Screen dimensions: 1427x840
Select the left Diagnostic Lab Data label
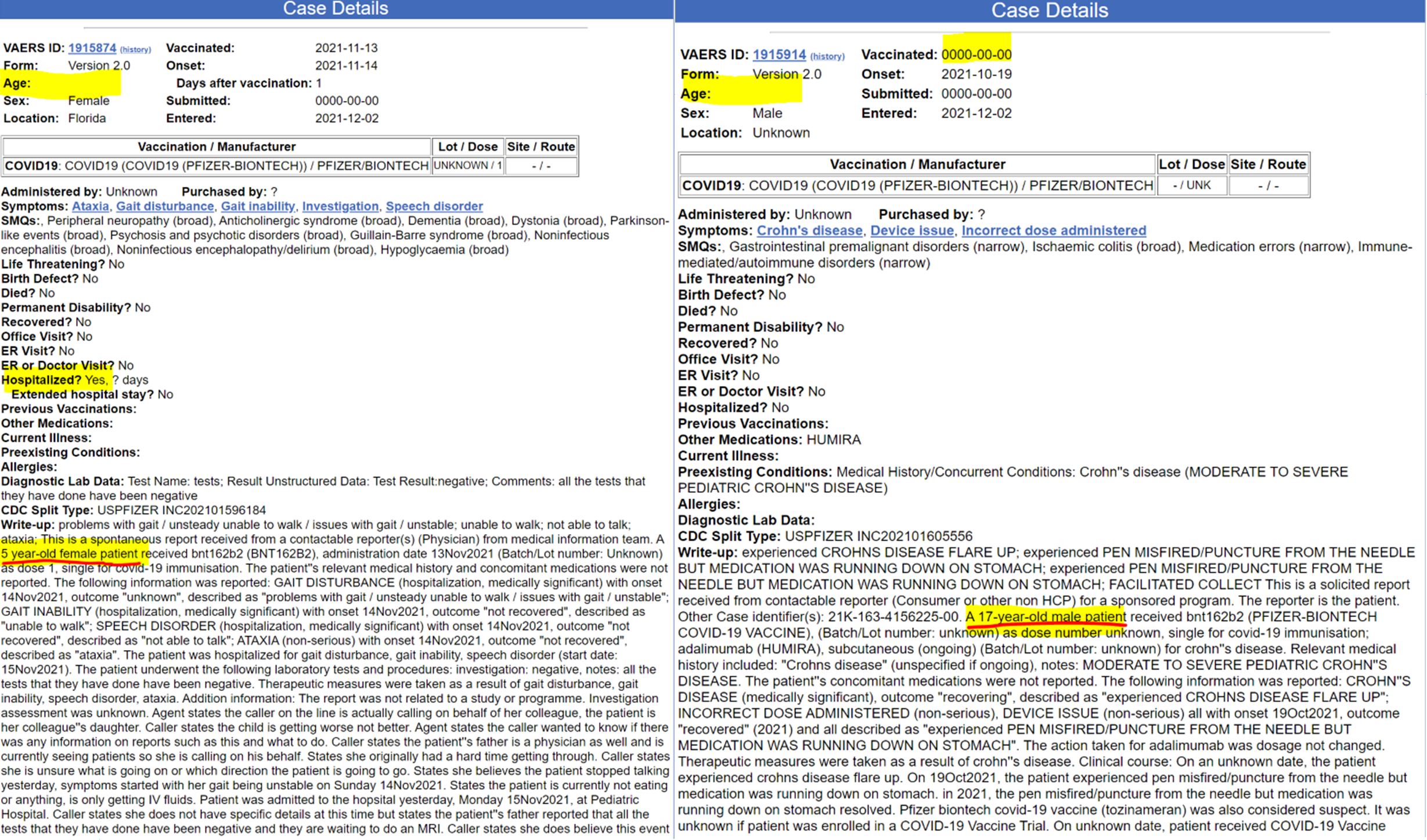[x=62, y=481]
